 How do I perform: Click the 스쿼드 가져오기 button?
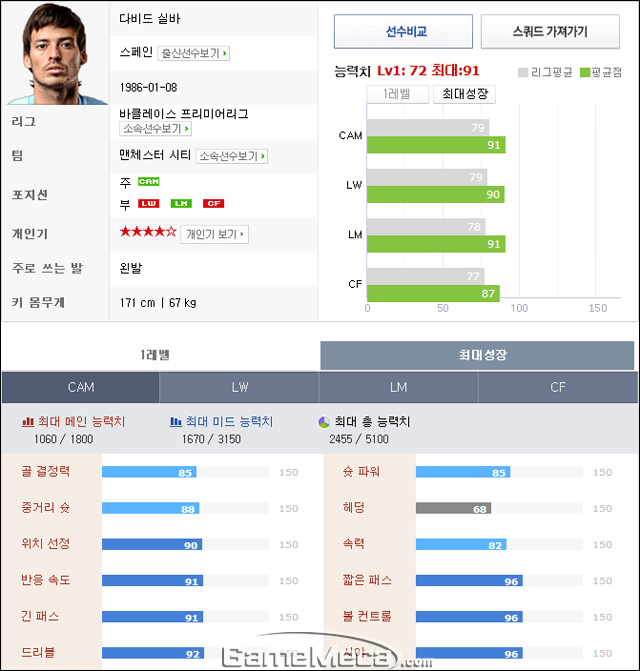coord(550,31)
